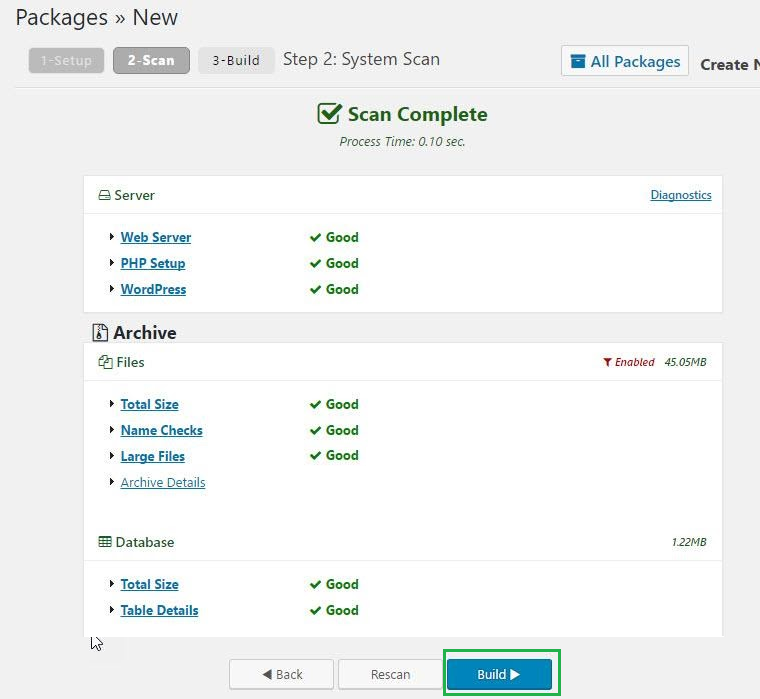Click the archive icon in All Packages
The height and width of the screenshot is (699, 760).
(x=578, y=61)
